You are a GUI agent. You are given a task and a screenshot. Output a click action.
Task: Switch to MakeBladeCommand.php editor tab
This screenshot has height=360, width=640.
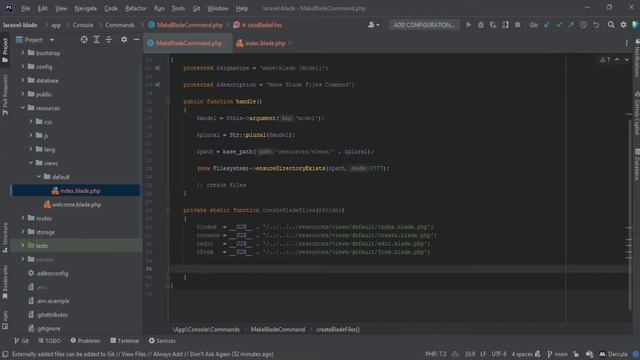coord(188,43)
